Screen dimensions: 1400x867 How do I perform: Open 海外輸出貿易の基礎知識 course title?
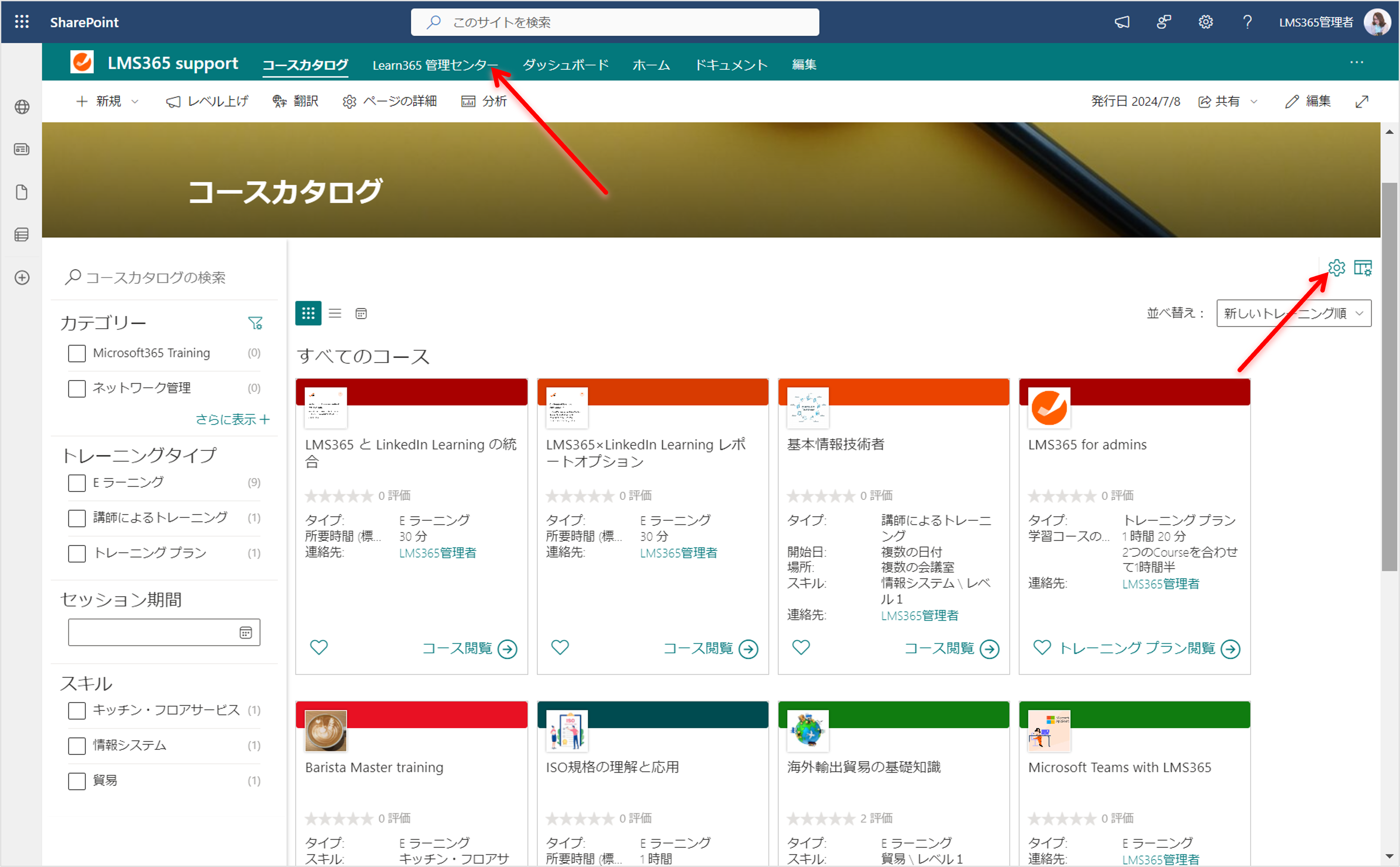click(863, 767)
